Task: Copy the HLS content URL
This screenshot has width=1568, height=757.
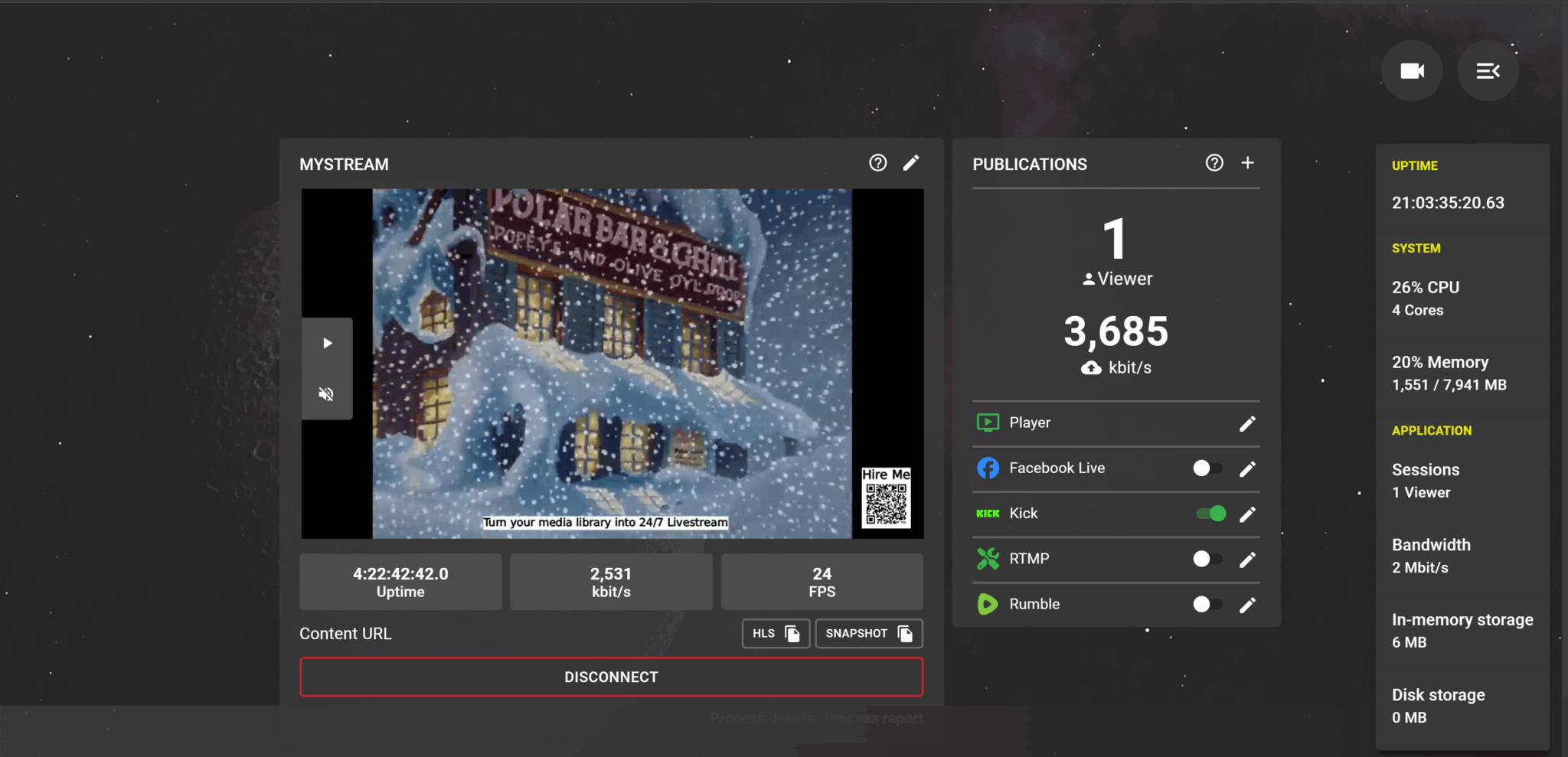Action: tap(776, 634)
